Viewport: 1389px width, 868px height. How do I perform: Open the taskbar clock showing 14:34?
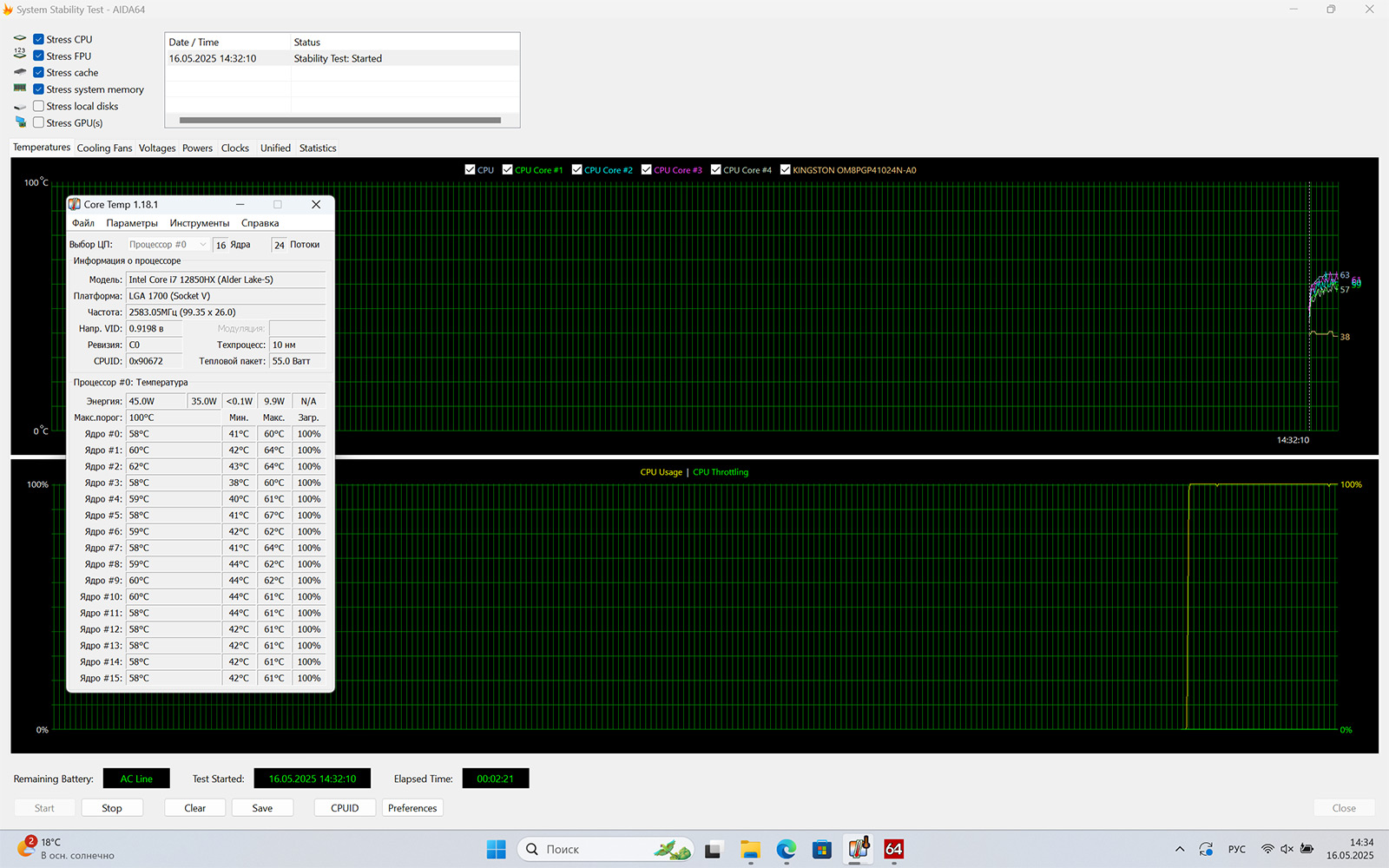click(x=1350, y=849)
